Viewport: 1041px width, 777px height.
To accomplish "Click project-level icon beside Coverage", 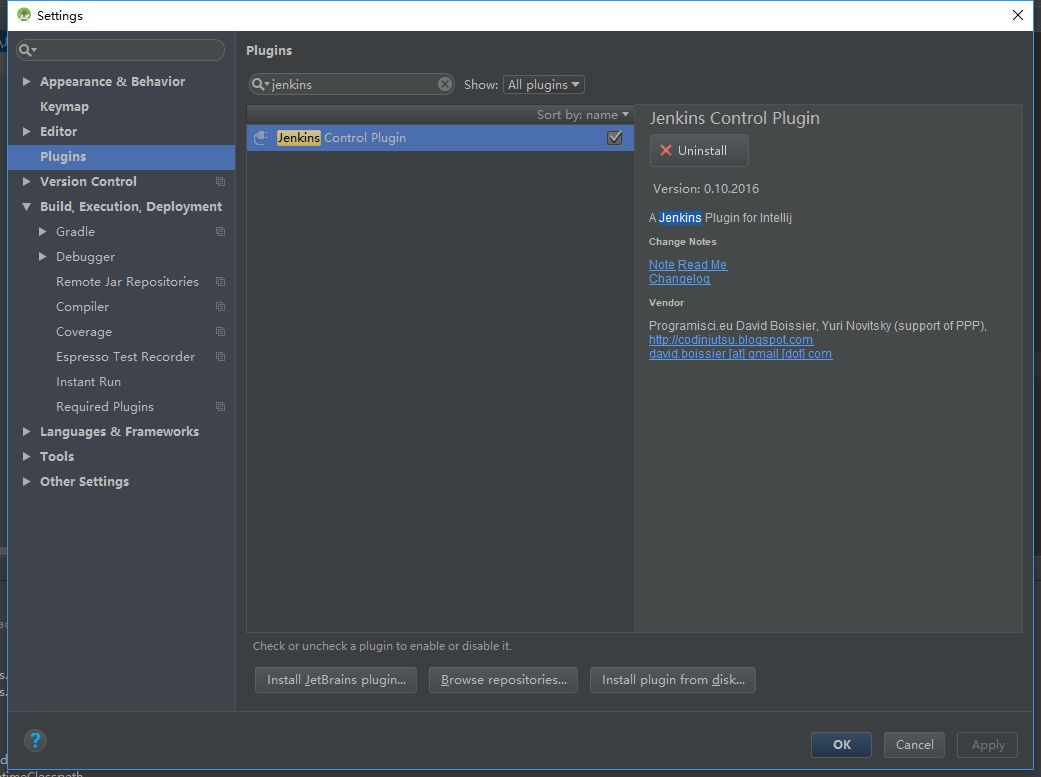I will click(x=220, y=331).
